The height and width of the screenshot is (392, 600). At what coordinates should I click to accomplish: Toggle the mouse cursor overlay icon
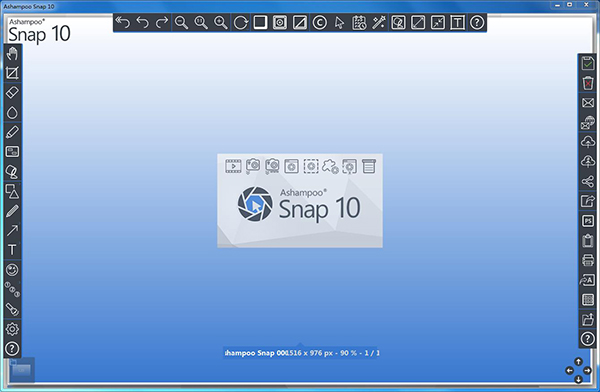[339, 23]
